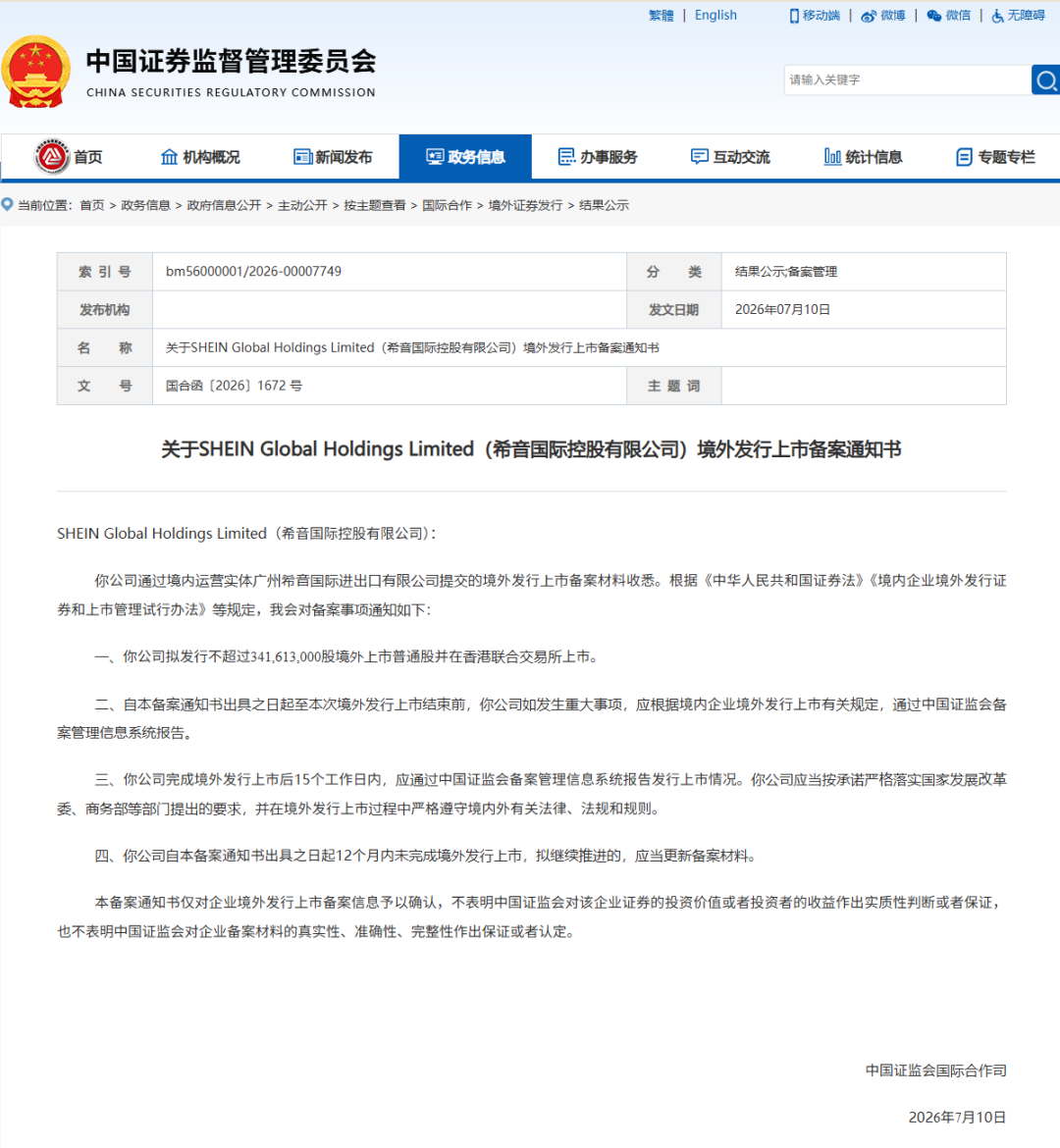Screen dimensions: 1060x1148
Task: Open the 专题专栏 navigation tab
Action: click(995, 157)
